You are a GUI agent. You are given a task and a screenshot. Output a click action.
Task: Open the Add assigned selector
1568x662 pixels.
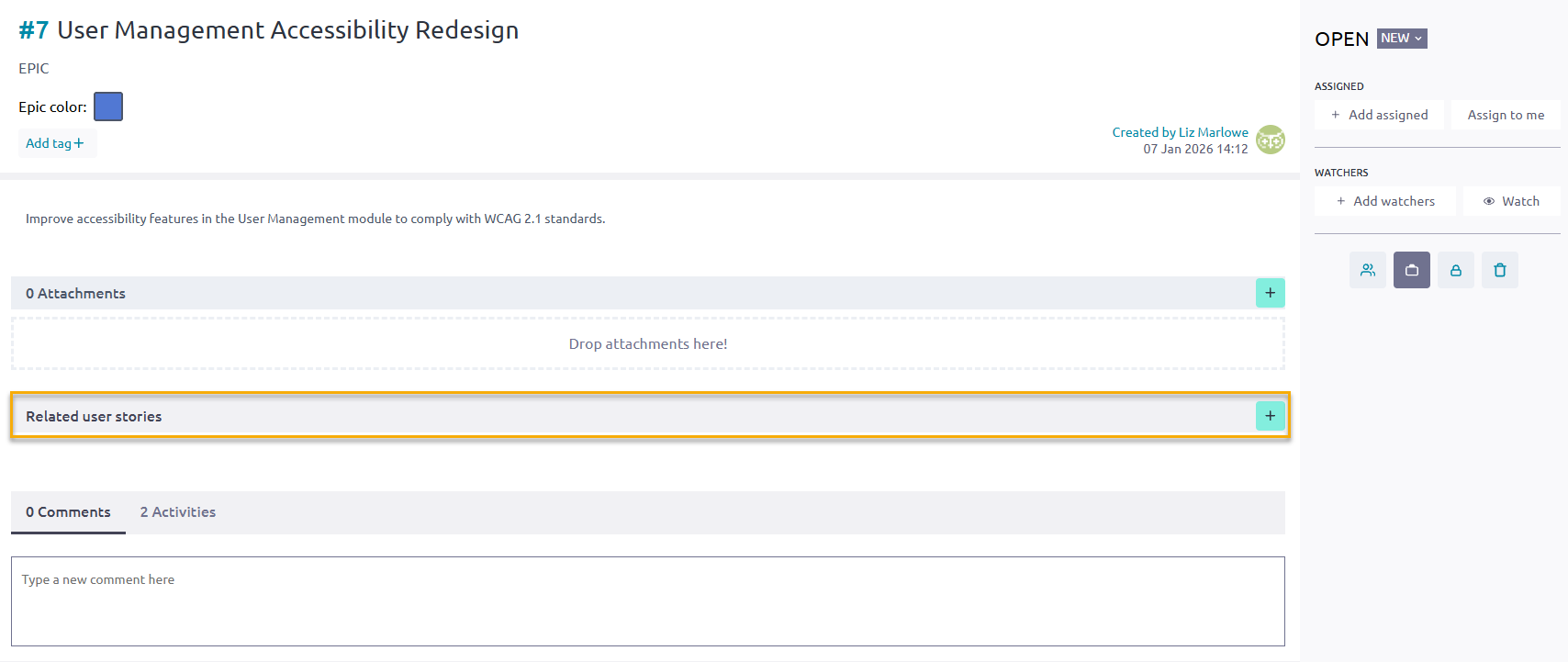point(1379,115)
